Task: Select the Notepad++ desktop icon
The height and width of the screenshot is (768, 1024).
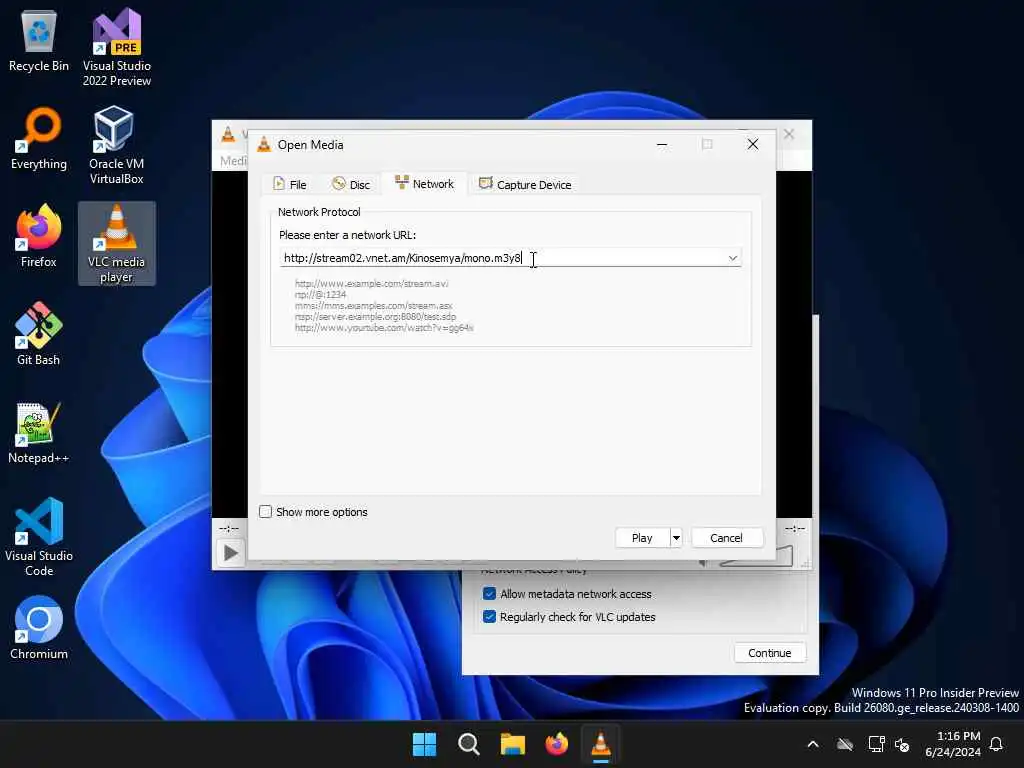Action: click(39, 432)
